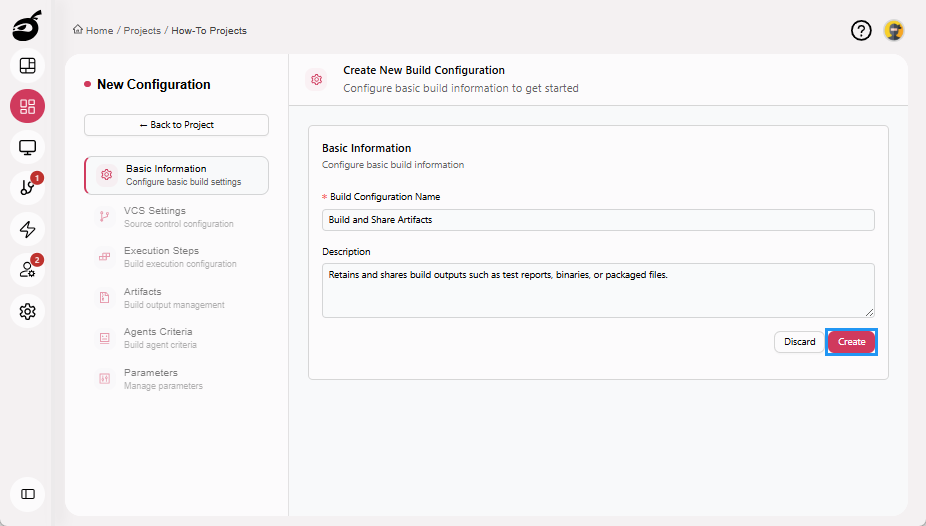The height and width of the screenshot is (526, 926).
Task: Click the VCS Settings branch icon
Action: (x=105, y=217)
